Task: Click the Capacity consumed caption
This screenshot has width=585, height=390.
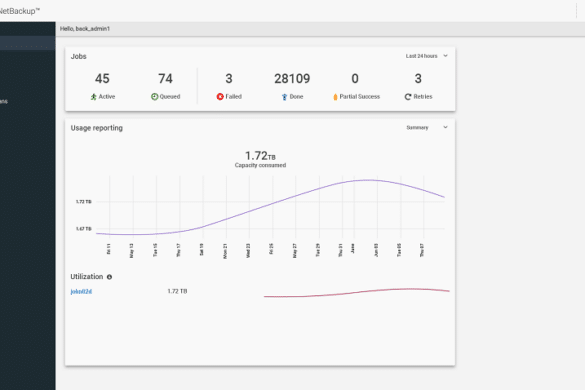Action: [x=260, y=165]
